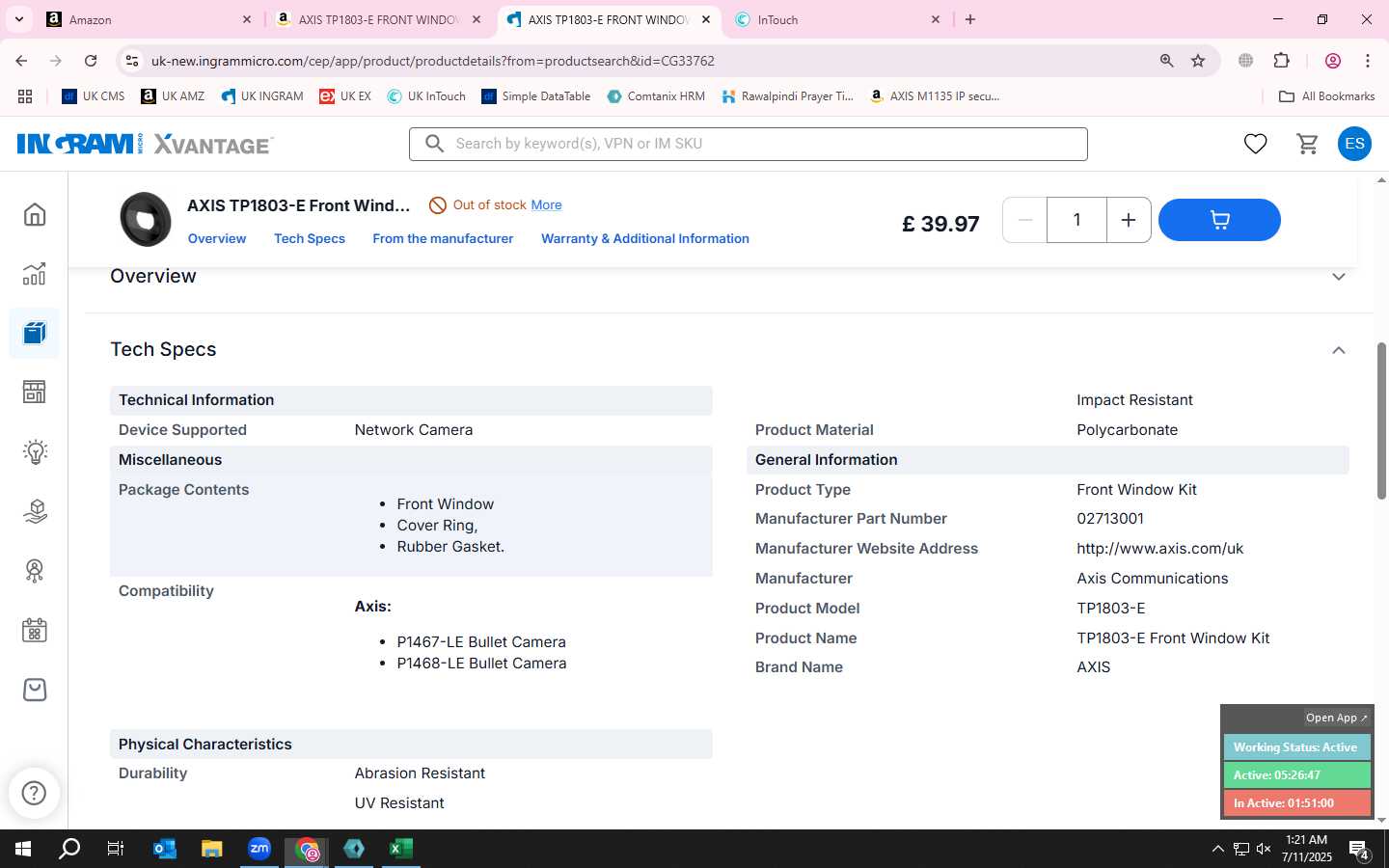This screenshot has height=868, width=1389.
Task: Open the award badge sidebar icon
Action: click(35, 571)
